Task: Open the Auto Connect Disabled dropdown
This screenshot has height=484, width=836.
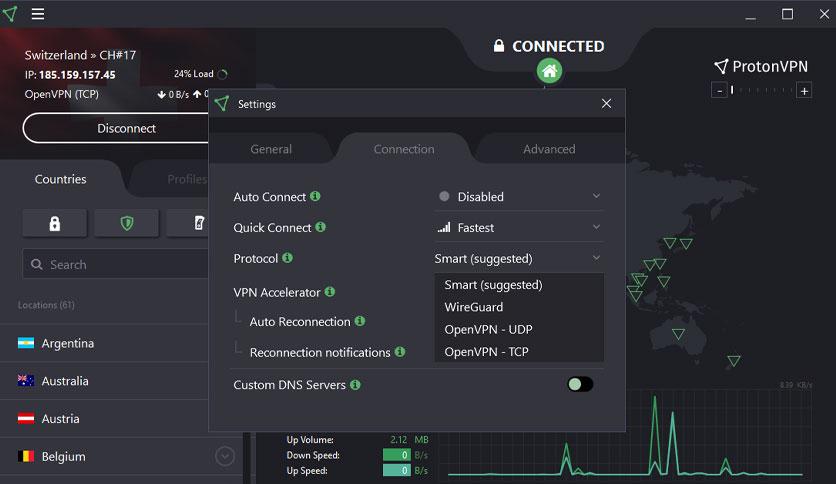Action: click(x=519, y=197)
